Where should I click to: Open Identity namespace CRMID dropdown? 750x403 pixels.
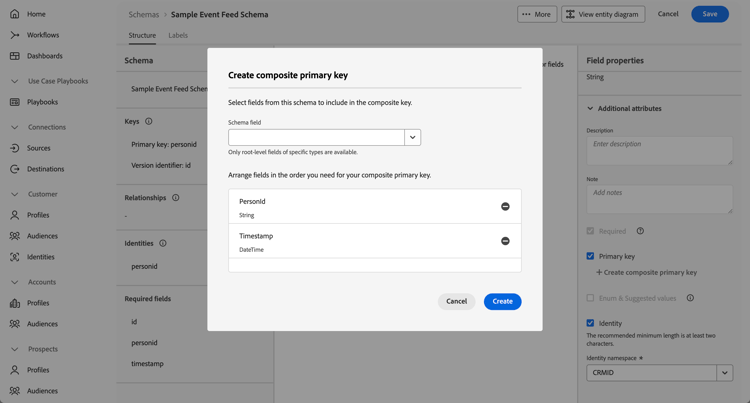point(724,373)
